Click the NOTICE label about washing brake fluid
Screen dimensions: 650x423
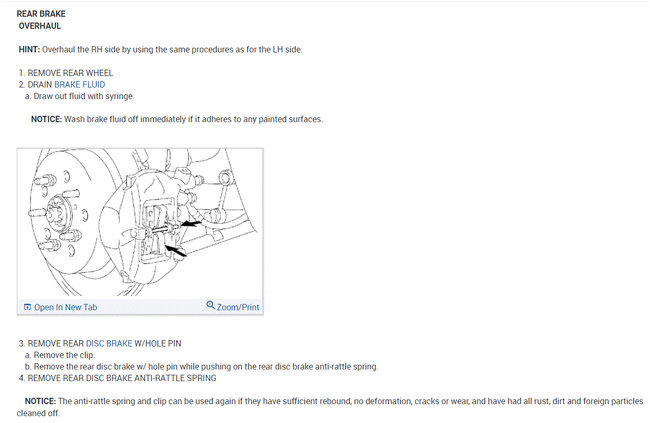pyautogui.click(x=46, y=119)
